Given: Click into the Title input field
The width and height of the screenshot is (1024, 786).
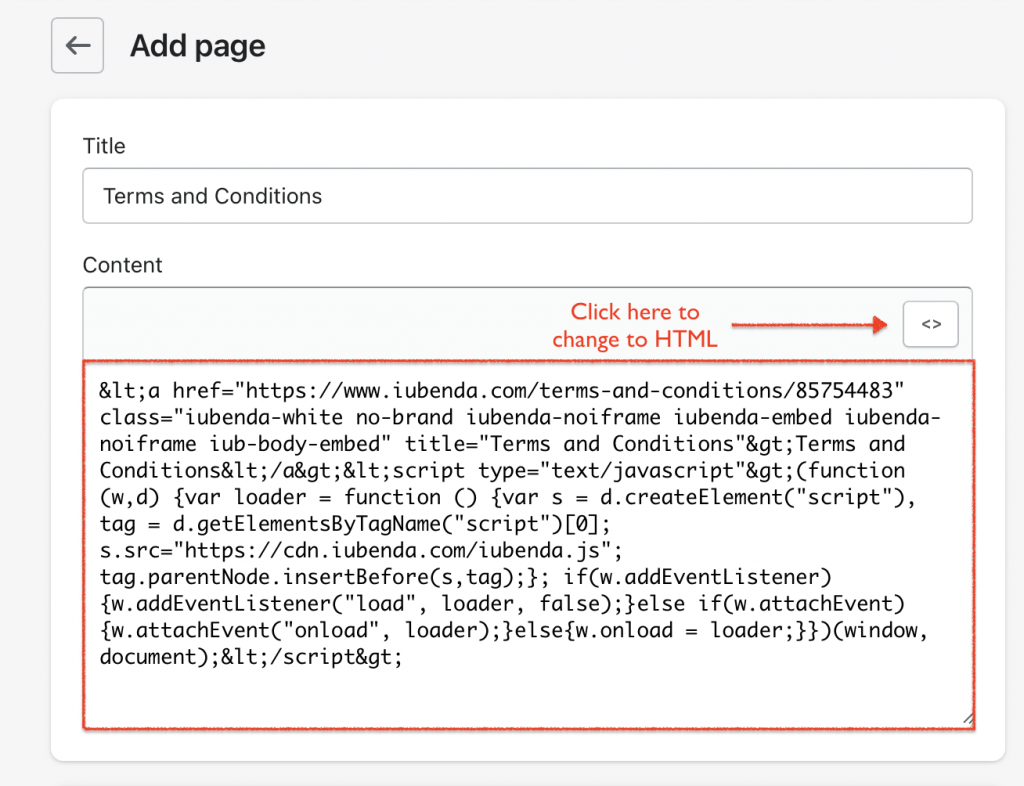Looking at the screenshot, I should point(600,196).
